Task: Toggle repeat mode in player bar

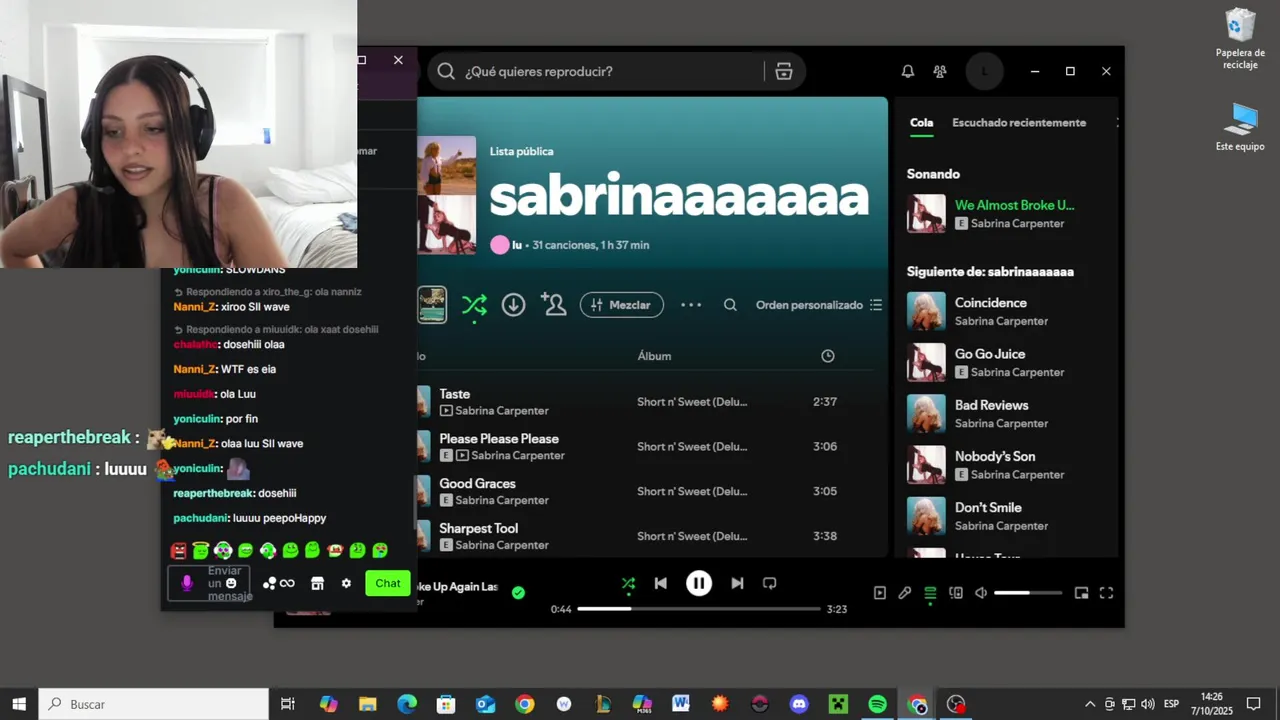Action: 770,583
